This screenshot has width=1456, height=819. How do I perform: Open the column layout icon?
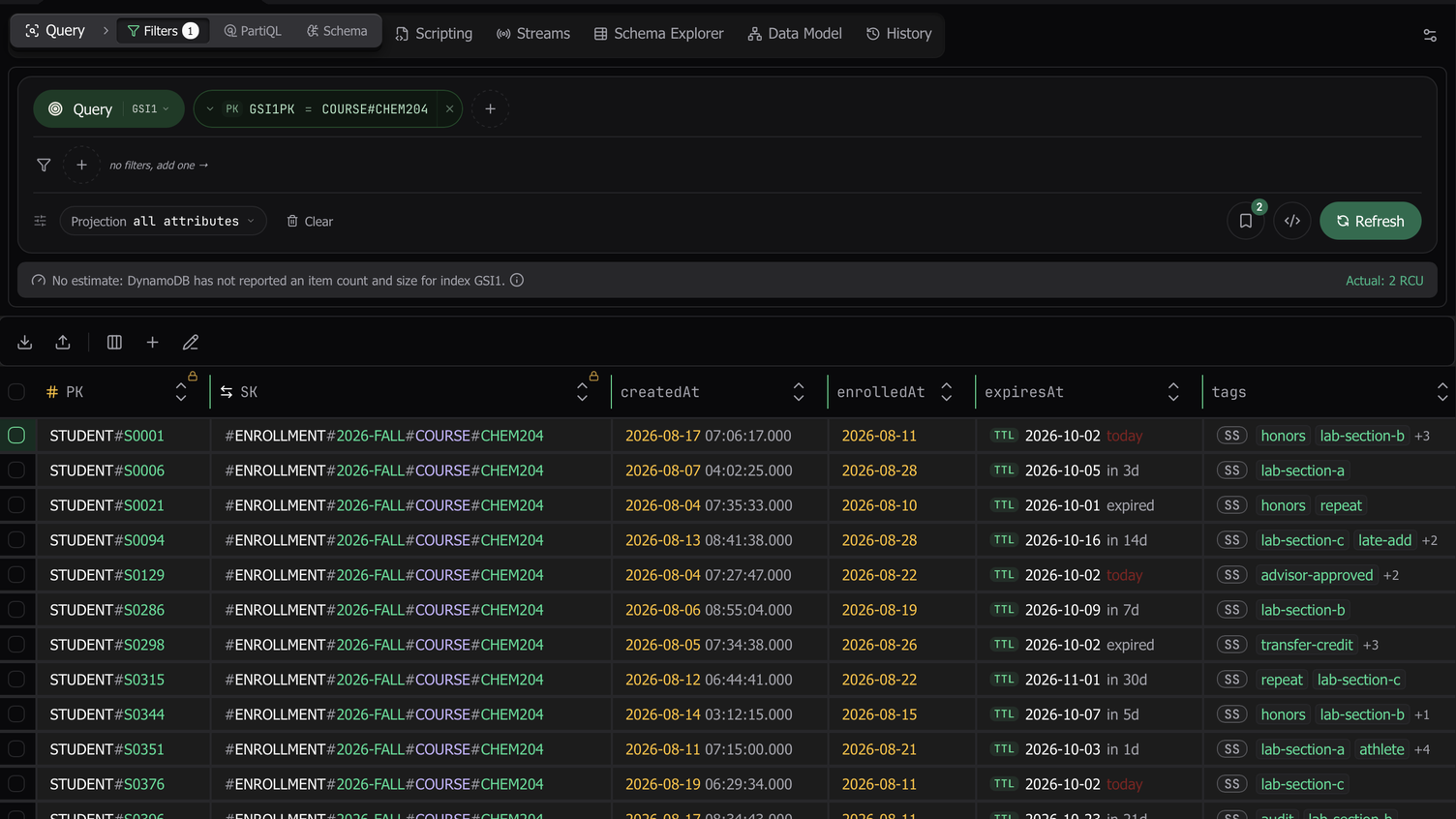[114, 342]
